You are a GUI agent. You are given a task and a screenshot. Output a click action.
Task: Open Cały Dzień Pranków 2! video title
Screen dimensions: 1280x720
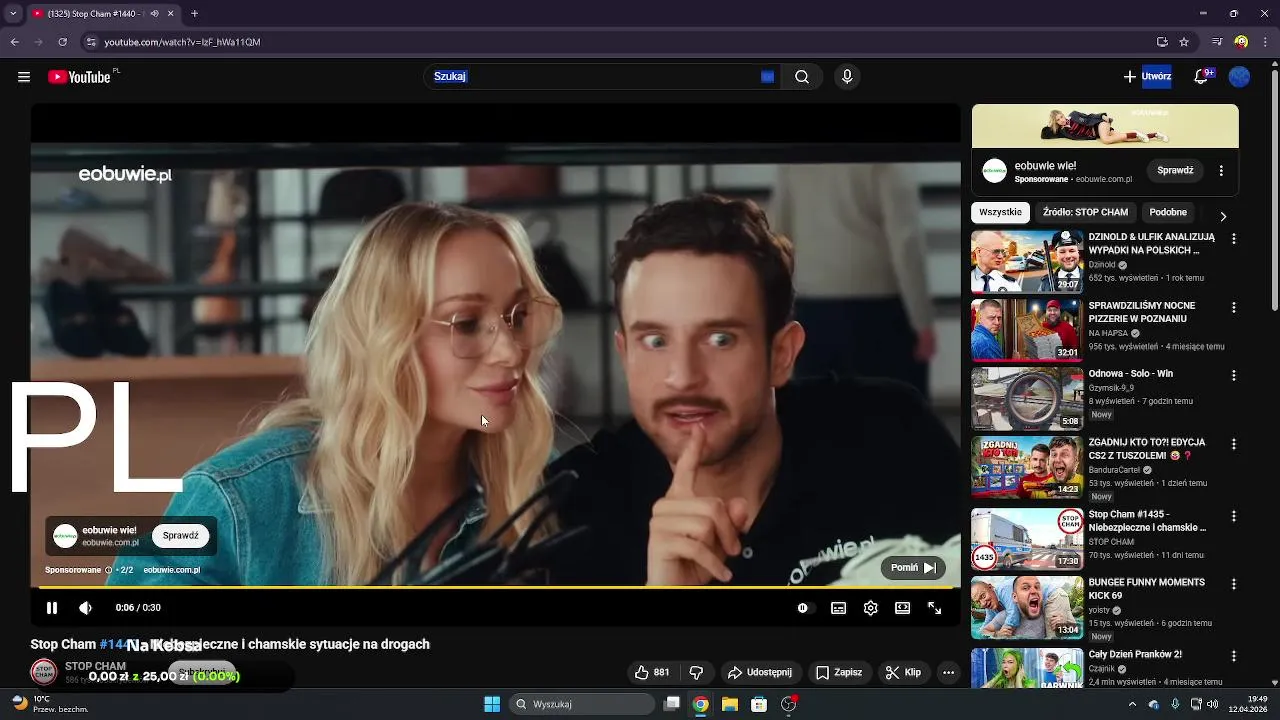(1135, 654)
